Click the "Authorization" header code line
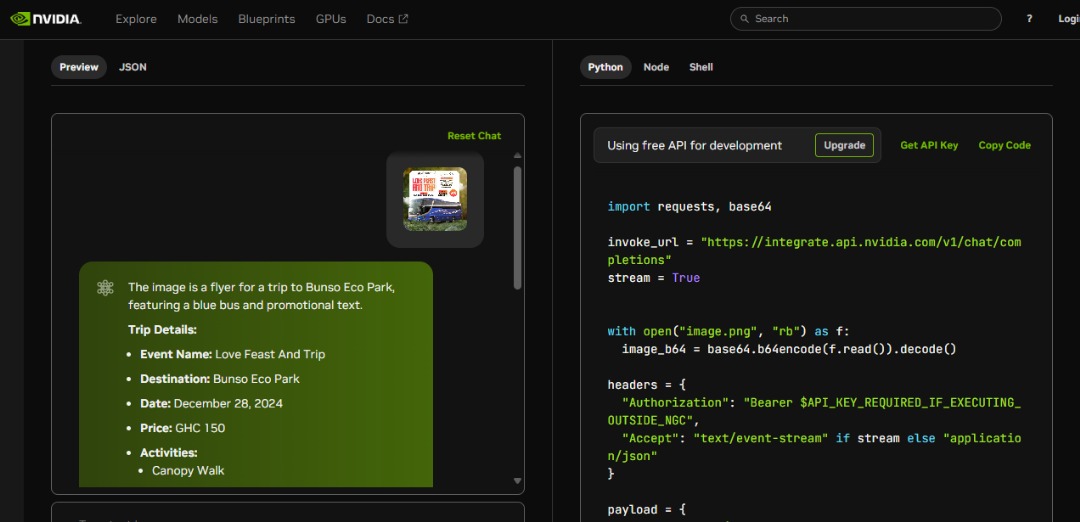The image size is (1080, 522). [x=814, y=411]
